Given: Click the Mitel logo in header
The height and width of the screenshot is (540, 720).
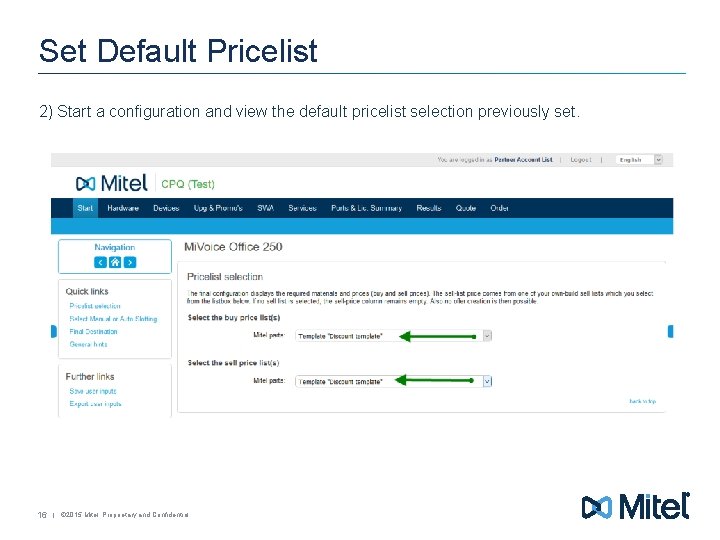Looking at the screenshot, I should [x=112, y=183].
